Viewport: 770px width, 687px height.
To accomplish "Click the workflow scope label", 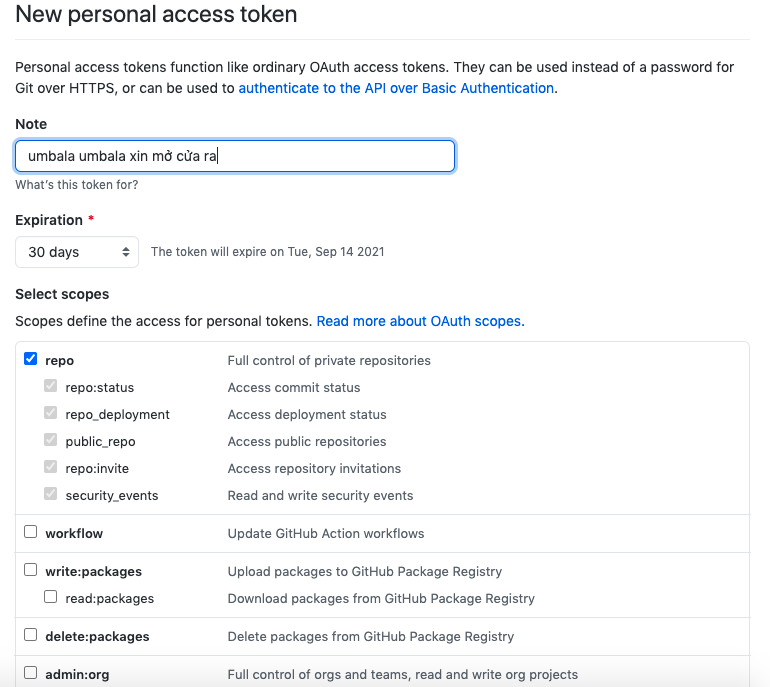I will 74,533.
